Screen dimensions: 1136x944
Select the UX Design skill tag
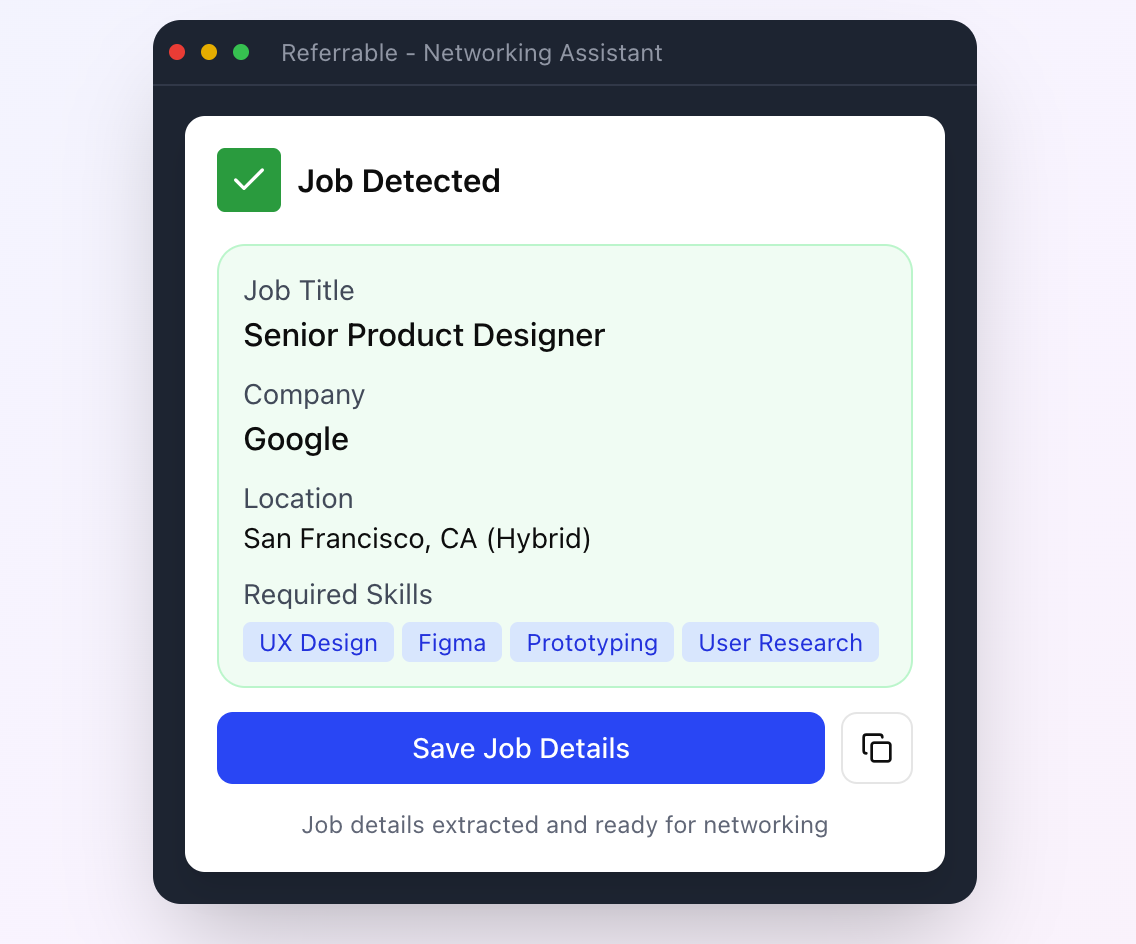318,642
